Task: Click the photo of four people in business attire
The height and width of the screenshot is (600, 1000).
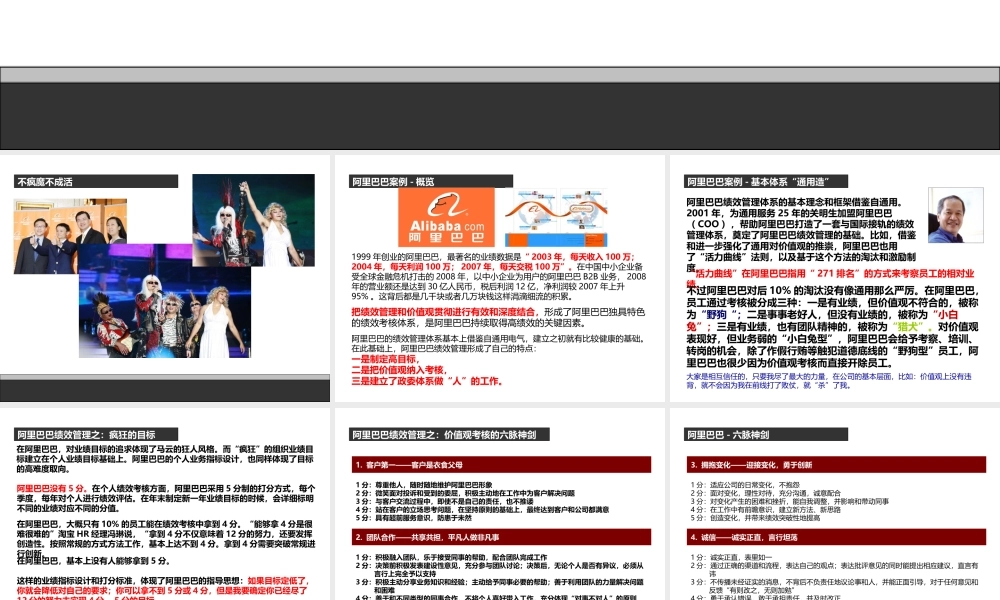Action: coord(70,236)
